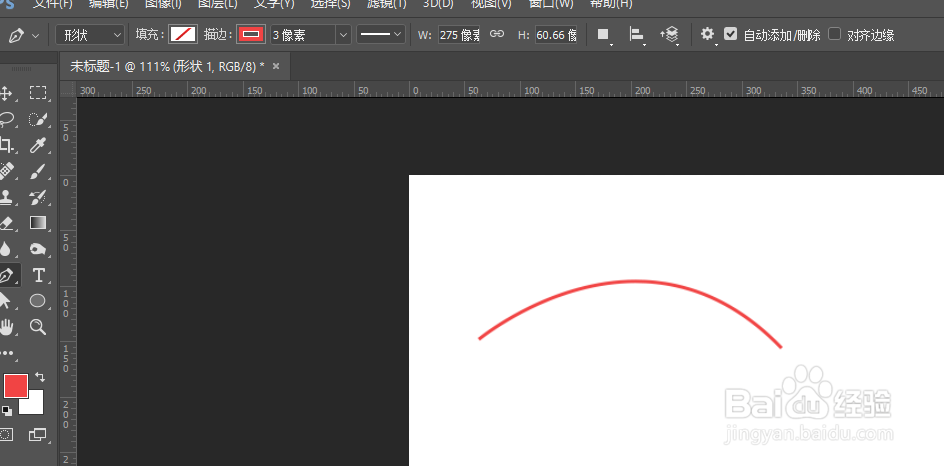
Task: Select the Sponge tool
Action: (38, 249)
